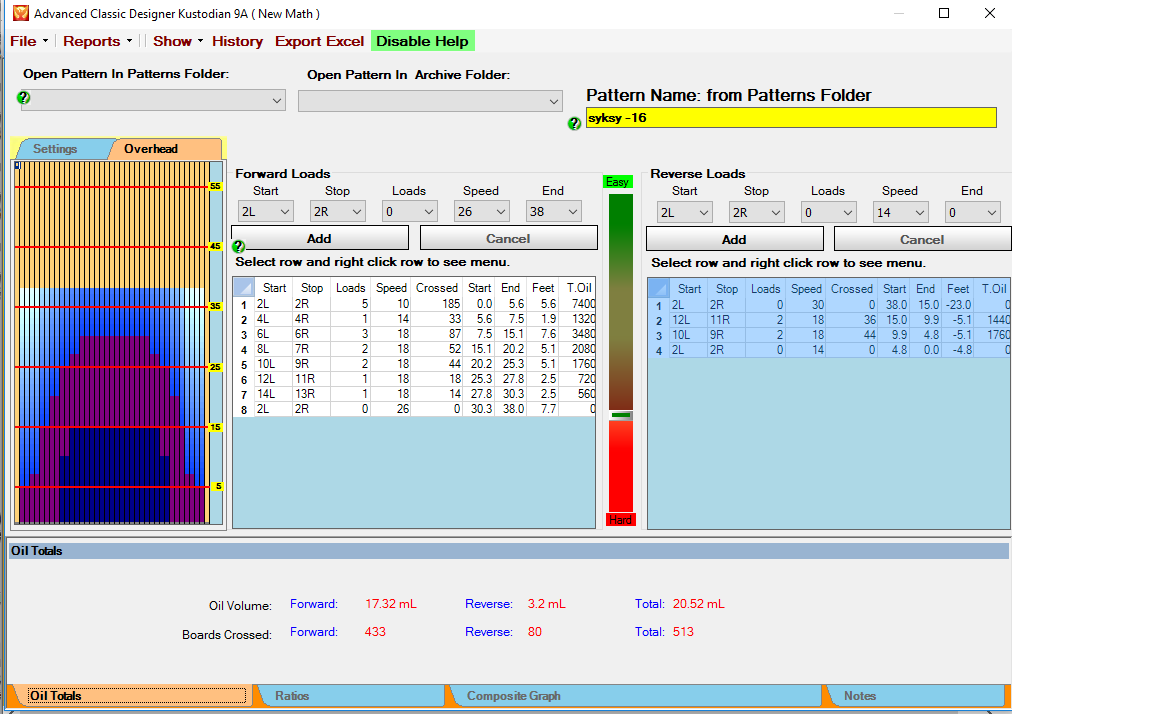Switch to the Composite Graph tab
The image size is (1152, 714).
point(514,696)
